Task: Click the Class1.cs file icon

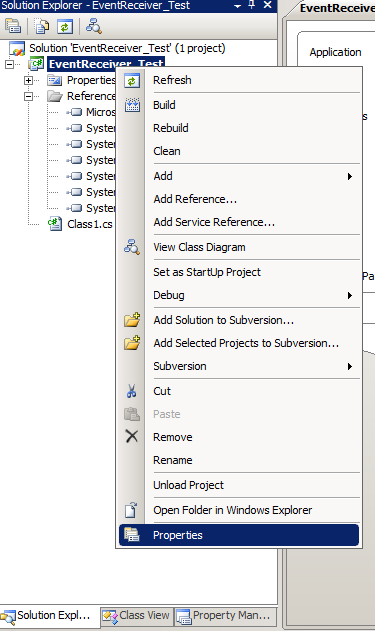Action: 55,224
